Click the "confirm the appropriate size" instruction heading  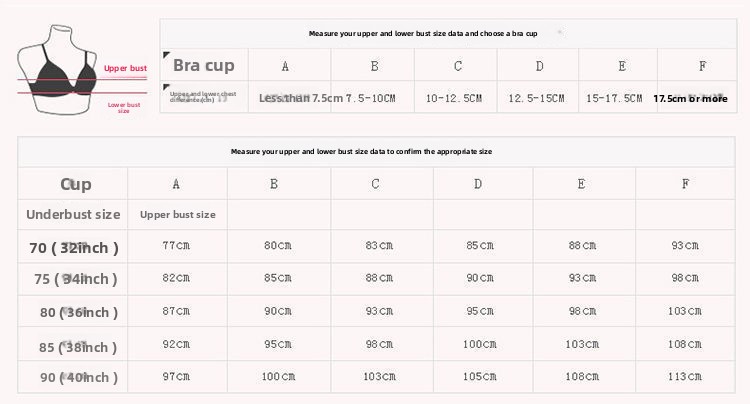[361, 152]
